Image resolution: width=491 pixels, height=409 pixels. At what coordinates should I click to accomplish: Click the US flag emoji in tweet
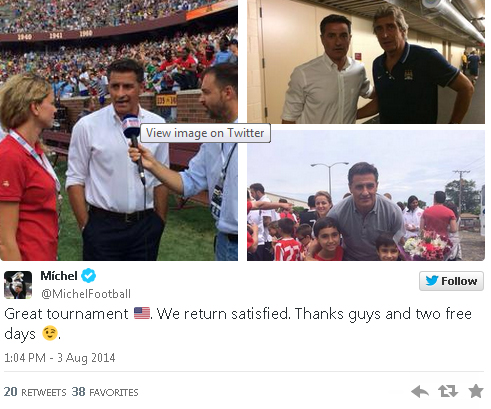click(x=142, y=313)
